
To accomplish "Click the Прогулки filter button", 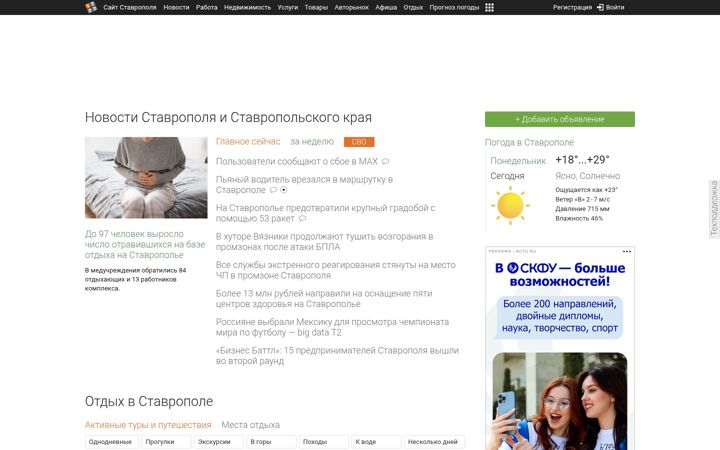I will tap(166, 442).
